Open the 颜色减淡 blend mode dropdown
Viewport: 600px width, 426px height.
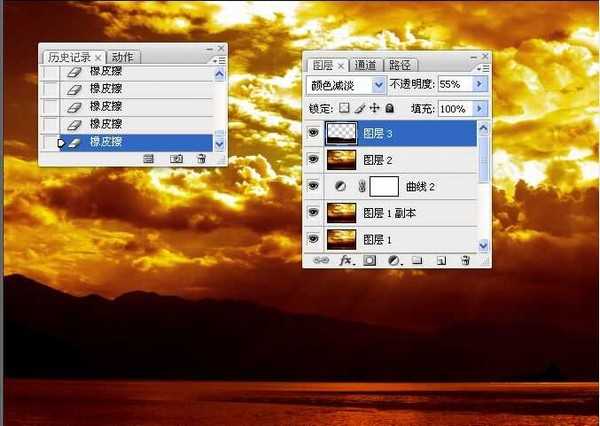click(378, 86)
